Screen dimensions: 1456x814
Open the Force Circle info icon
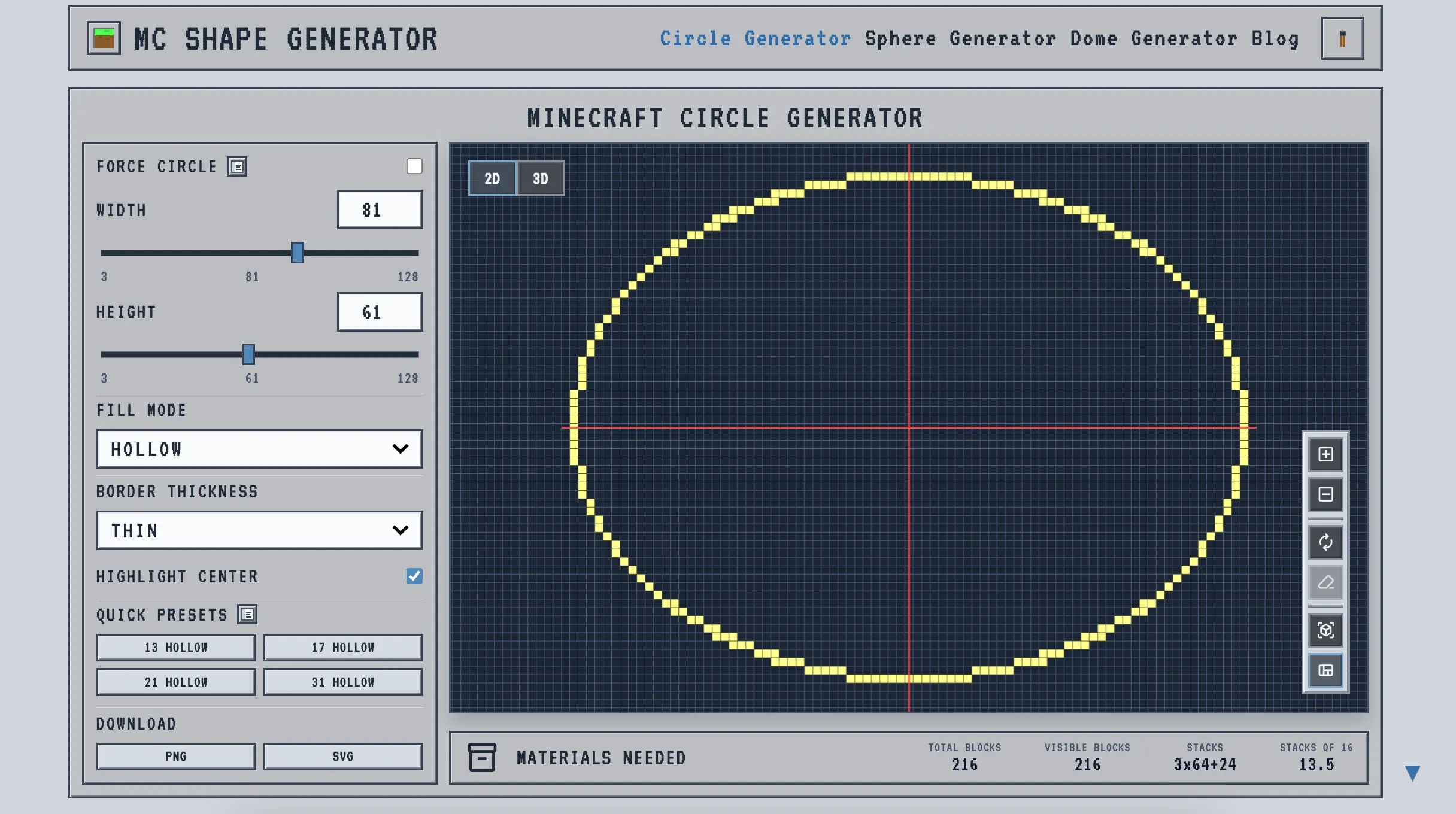tap(237, 166)
